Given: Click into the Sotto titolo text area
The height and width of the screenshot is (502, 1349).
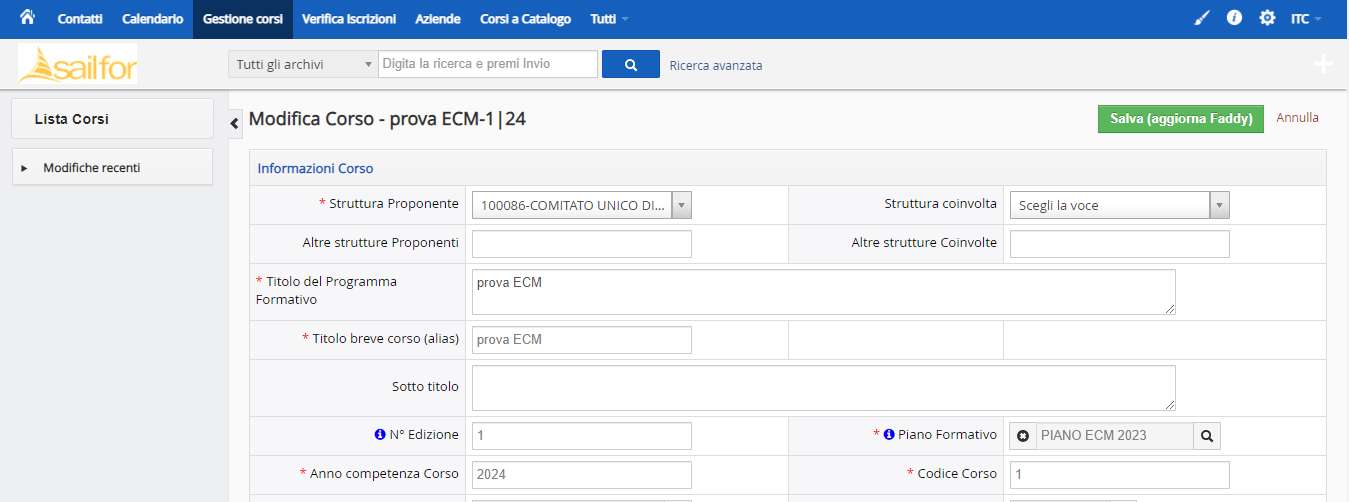Looking at the screenshot, I should click(824, 388).
